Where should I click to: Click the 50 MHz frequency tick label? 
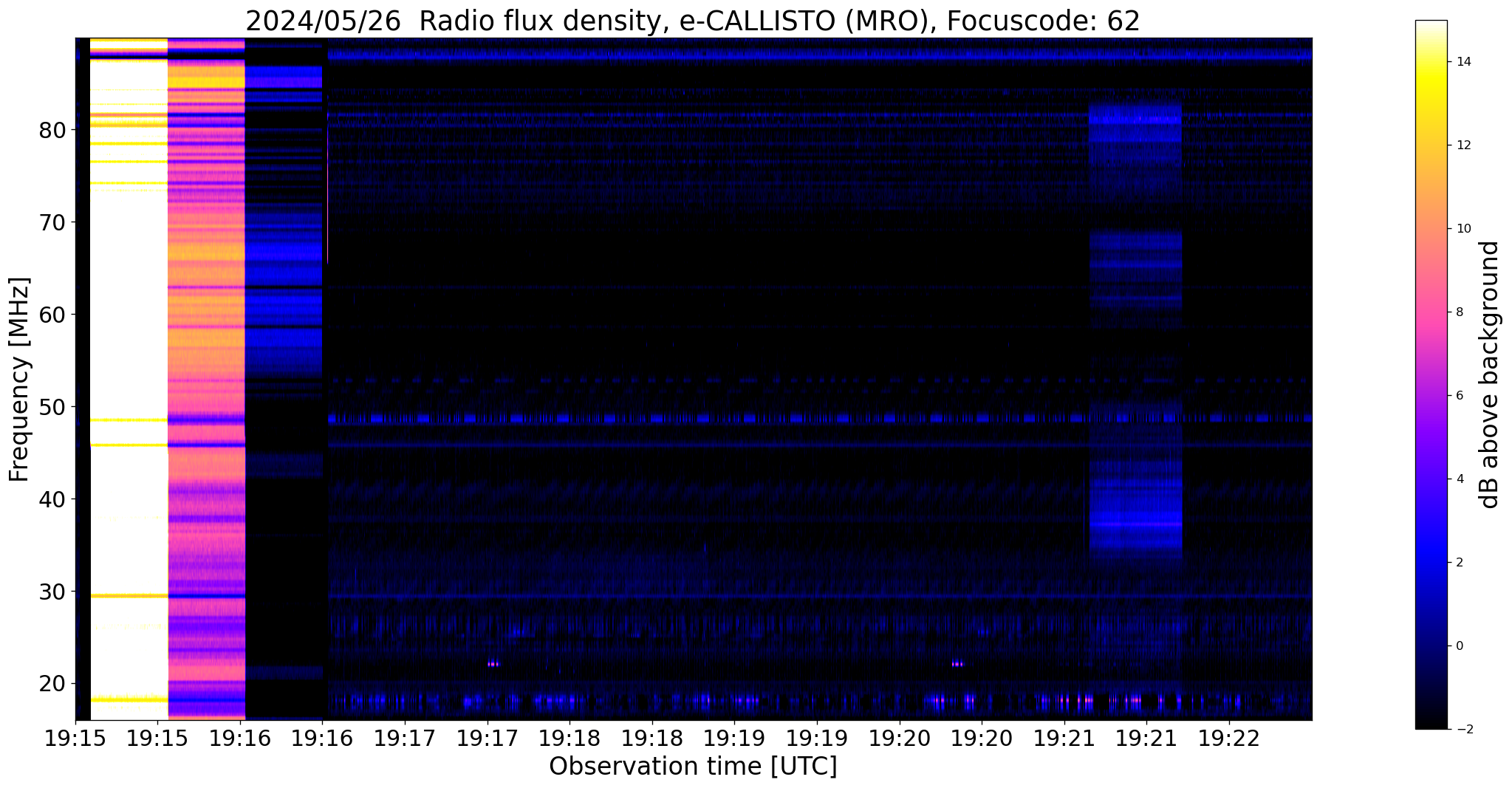point(52,407)
